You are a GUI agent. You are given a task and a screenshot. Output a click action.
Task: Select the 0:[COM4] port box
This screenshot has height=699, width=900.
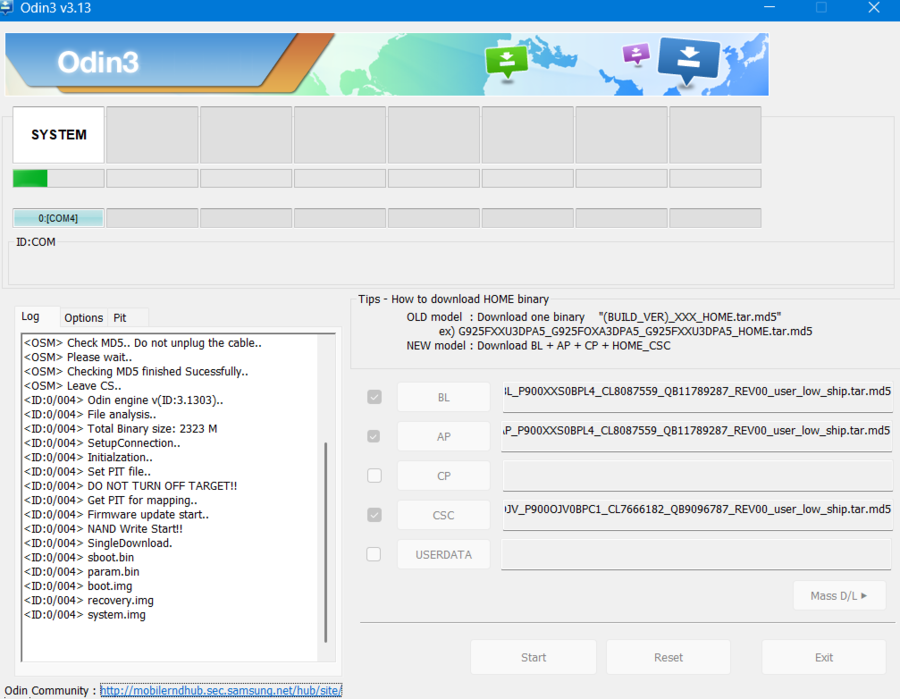coord(59,218)
